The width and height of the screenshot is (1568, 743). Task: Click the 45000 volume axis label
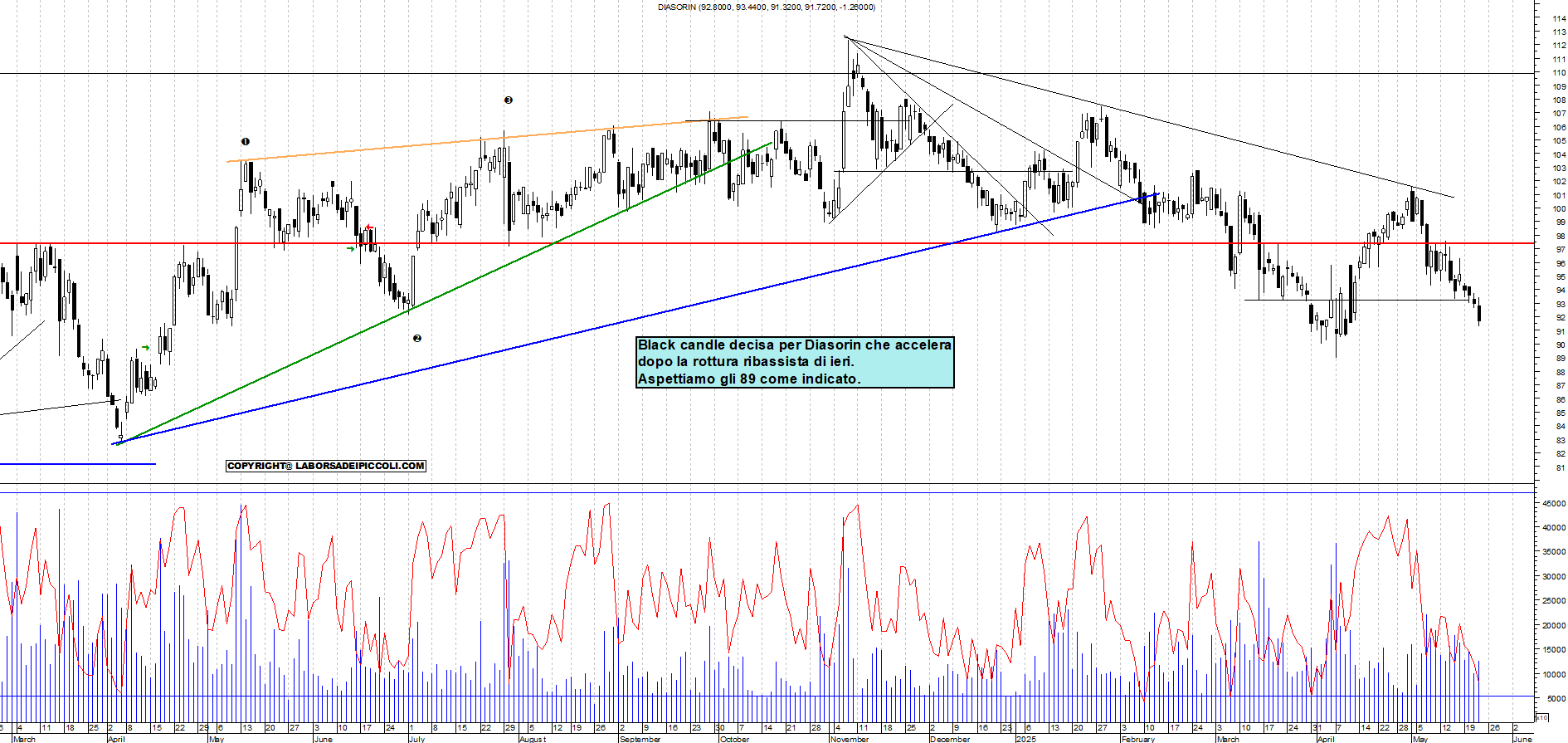(x=1554, y=503)
